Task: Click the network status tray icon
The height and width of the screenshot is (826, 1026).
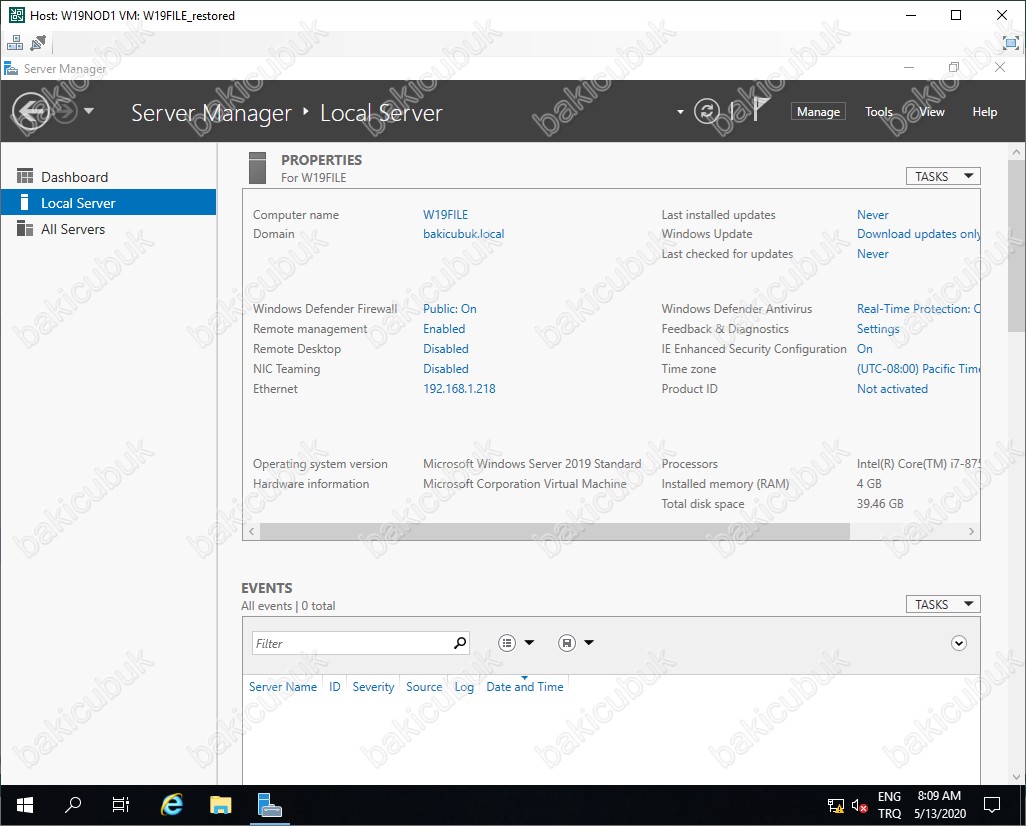Action: click(836, 806)
